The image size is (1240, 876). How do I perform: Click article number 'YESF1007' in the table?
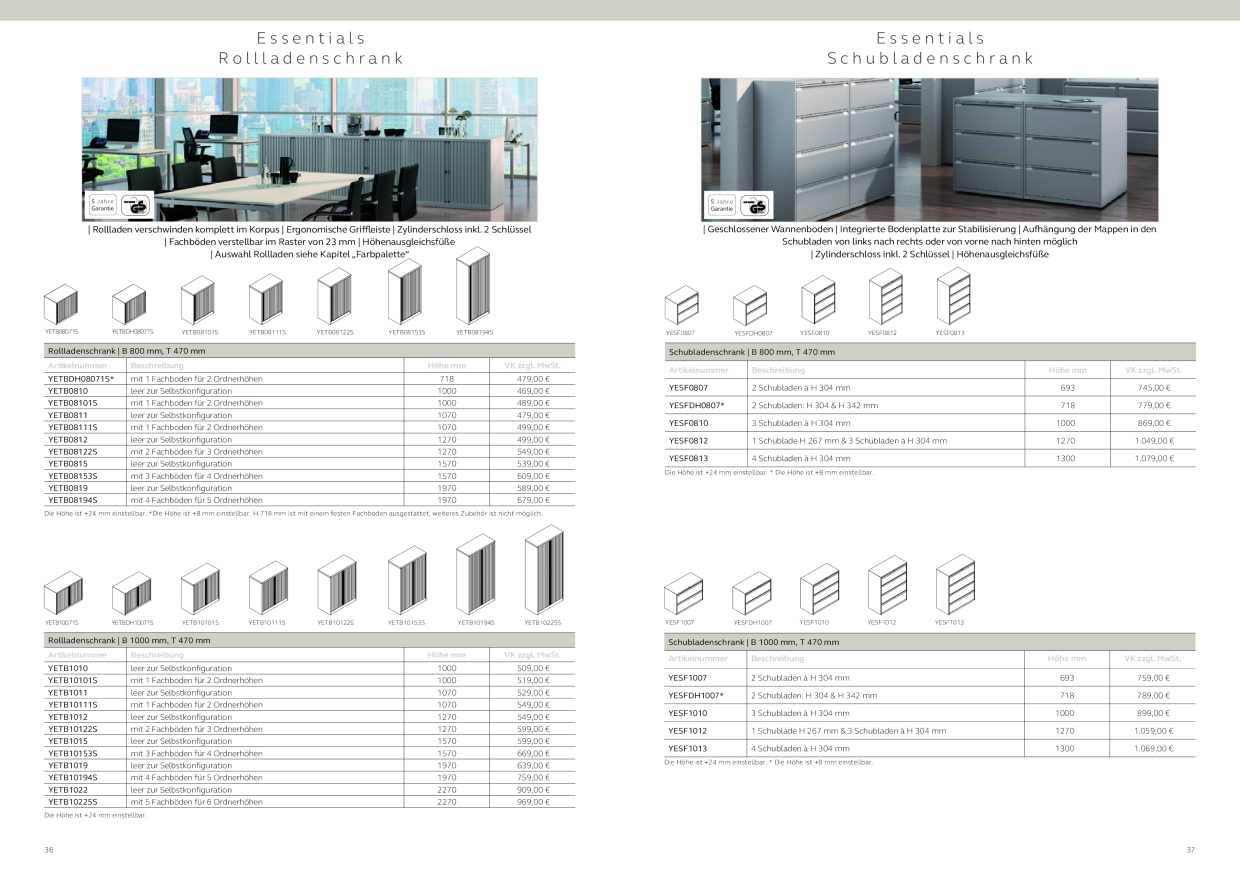pos(688,678)
